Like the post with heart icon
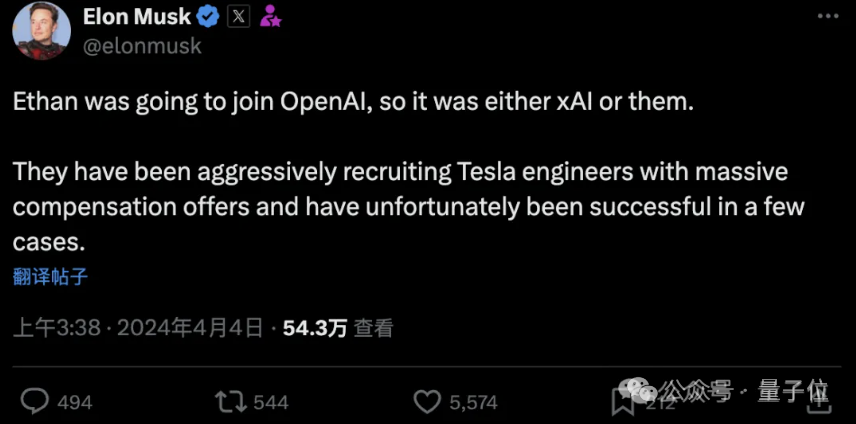Screen dimensions: 856x424 427,402
